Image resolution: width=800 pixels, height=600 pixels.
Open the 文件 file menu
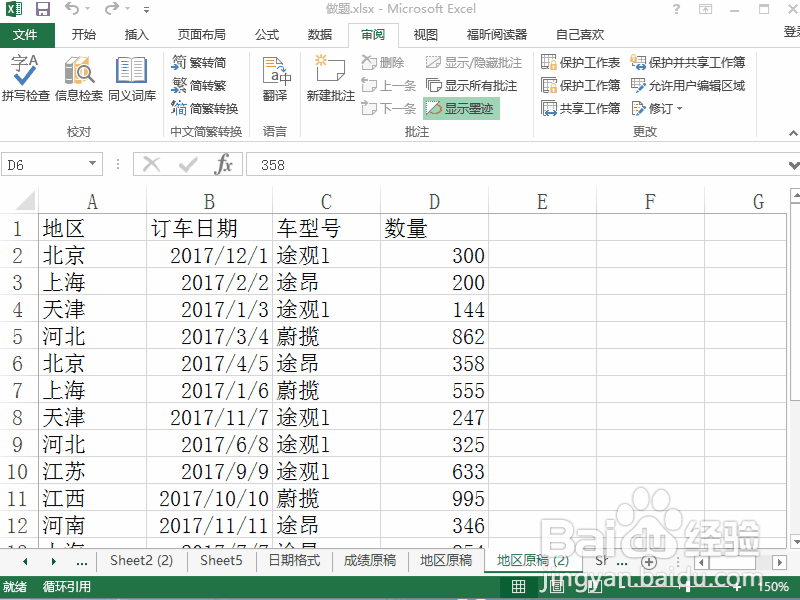coord(26,35)
